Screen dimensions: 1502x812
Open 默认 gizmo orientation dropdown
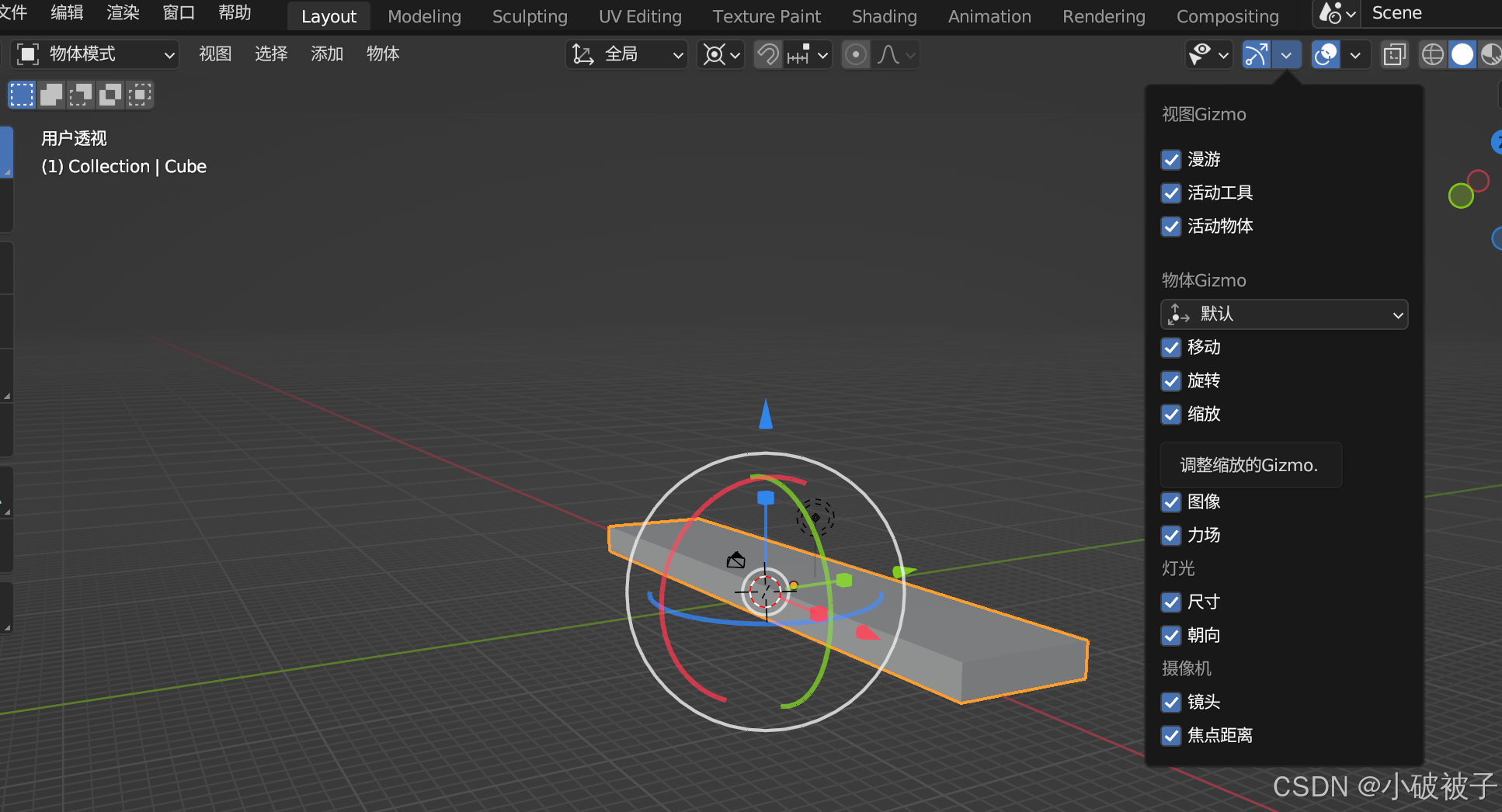[1285, 314]
